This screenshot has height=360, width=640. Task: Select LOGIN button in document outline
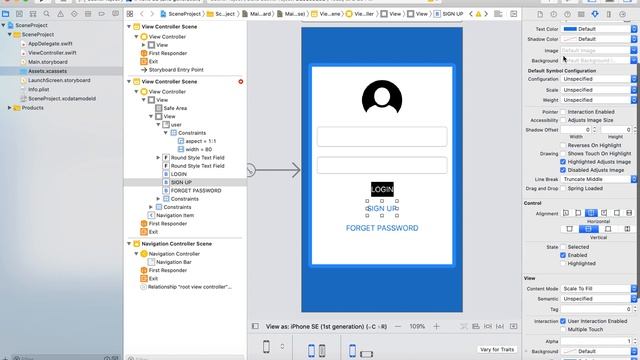coord(179,174)
